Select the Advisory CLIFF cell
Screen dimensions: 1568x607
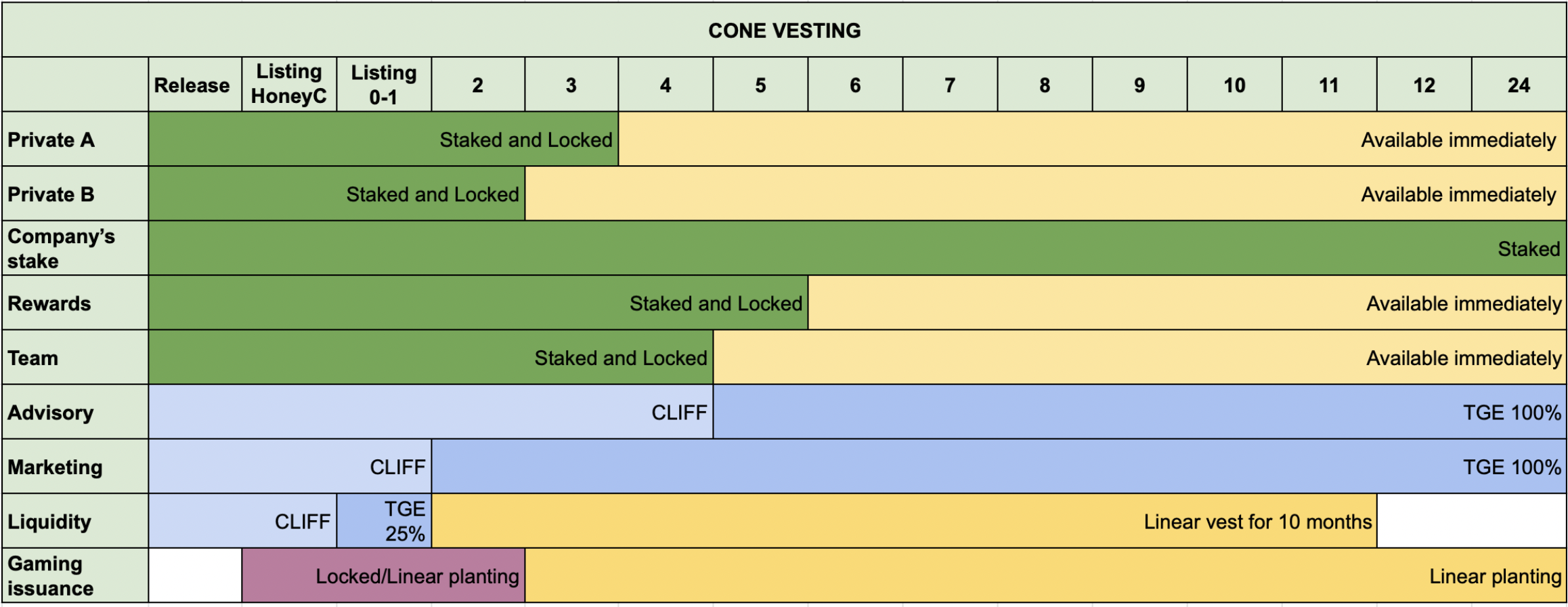click(430, 413)
